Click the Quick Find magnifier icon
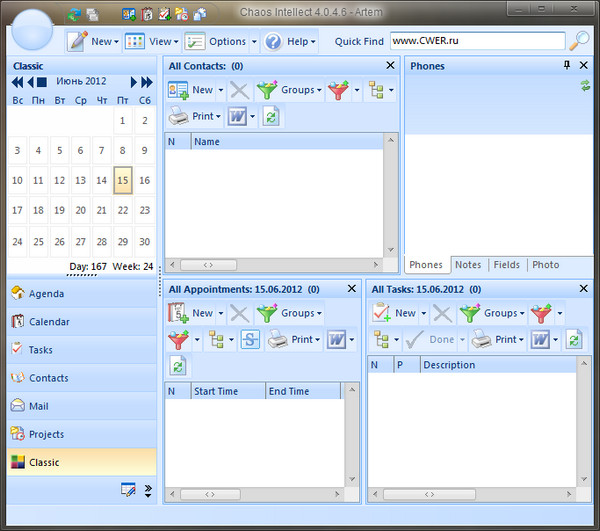Screen dimensions: 600x531 coord(579,41)
